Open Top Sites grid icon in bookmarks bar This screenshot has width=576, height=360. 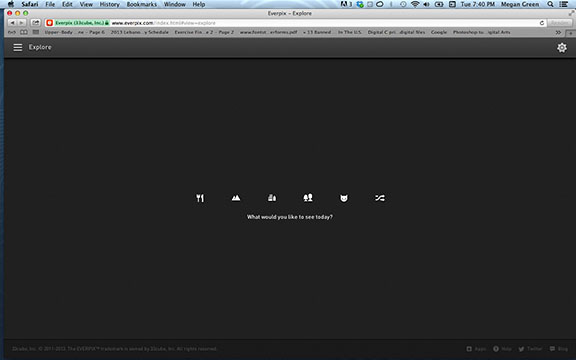(x=36, y=32)
